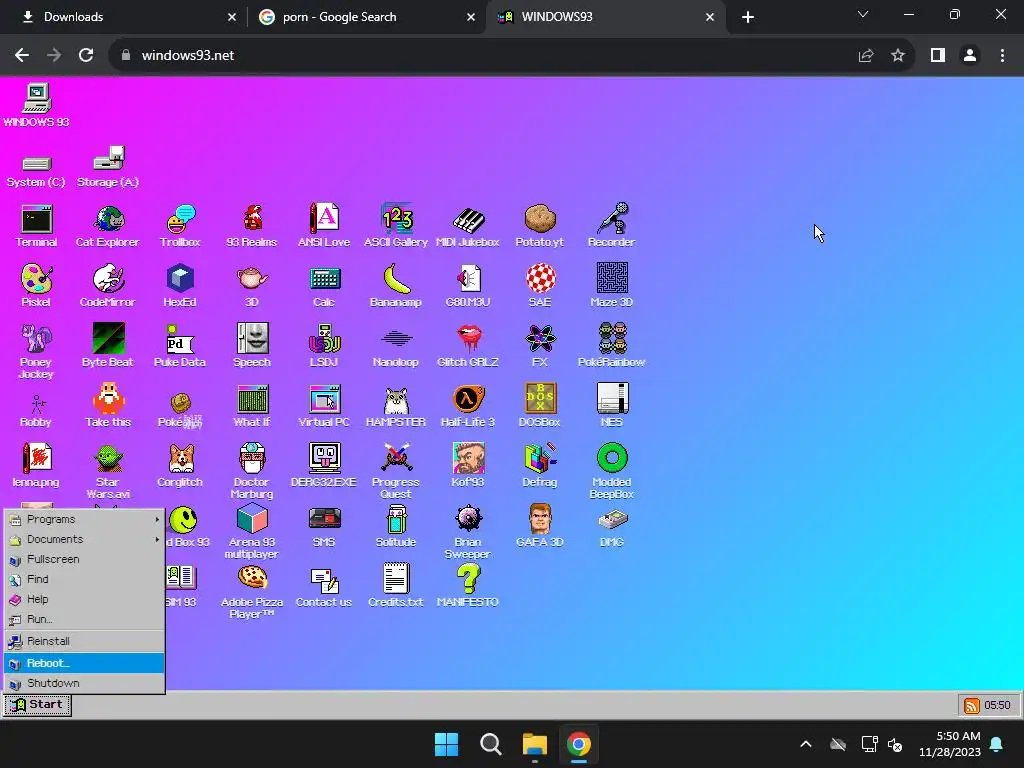1024x768 pixels.
Task: Click the 05:50 taskbar clock
Action: click(x=997, y=705)
